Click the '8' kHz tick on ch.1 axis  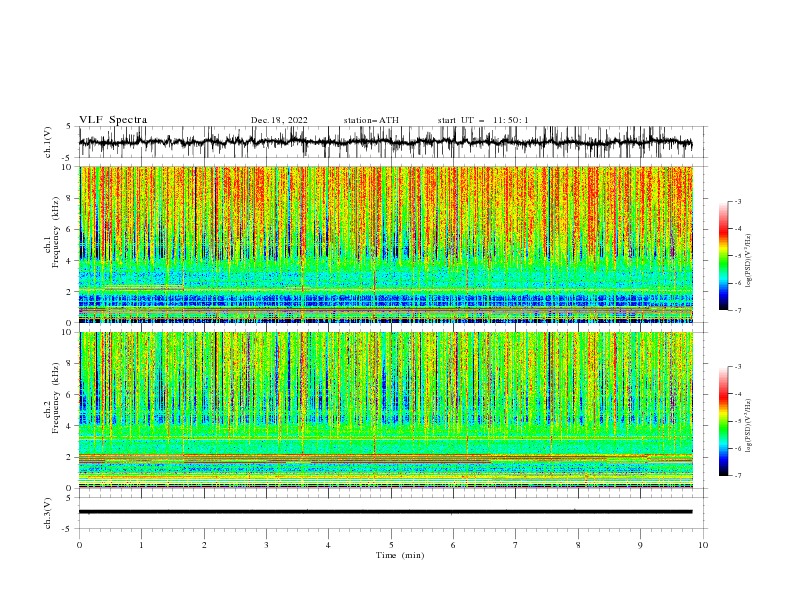(70, 198)
